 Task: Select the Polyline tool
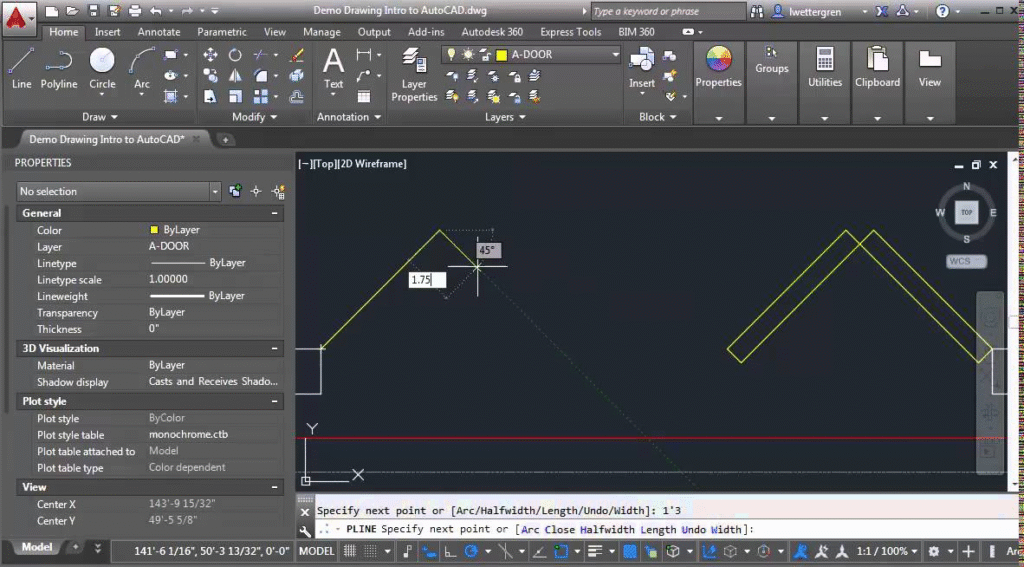point(59,68)
